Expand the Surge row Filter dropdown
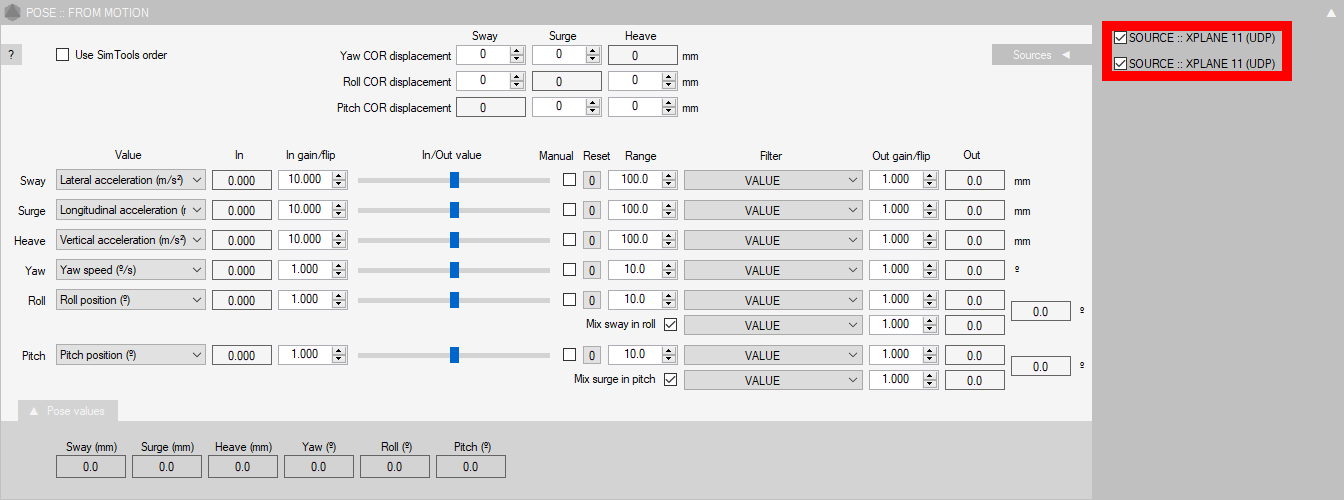 [773, 211]
